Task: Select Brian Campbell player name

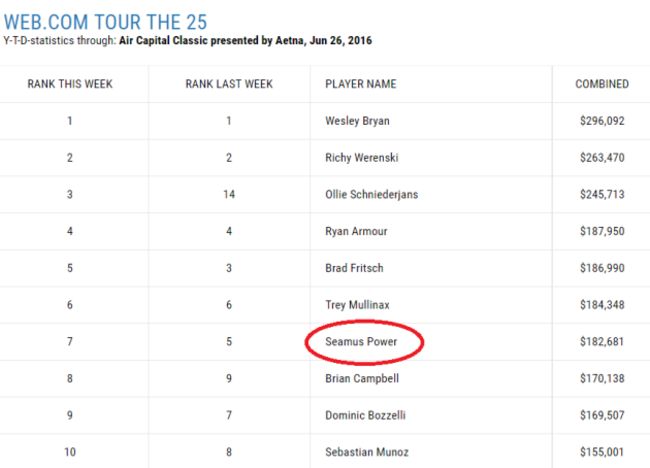Action: coord(362,379)
